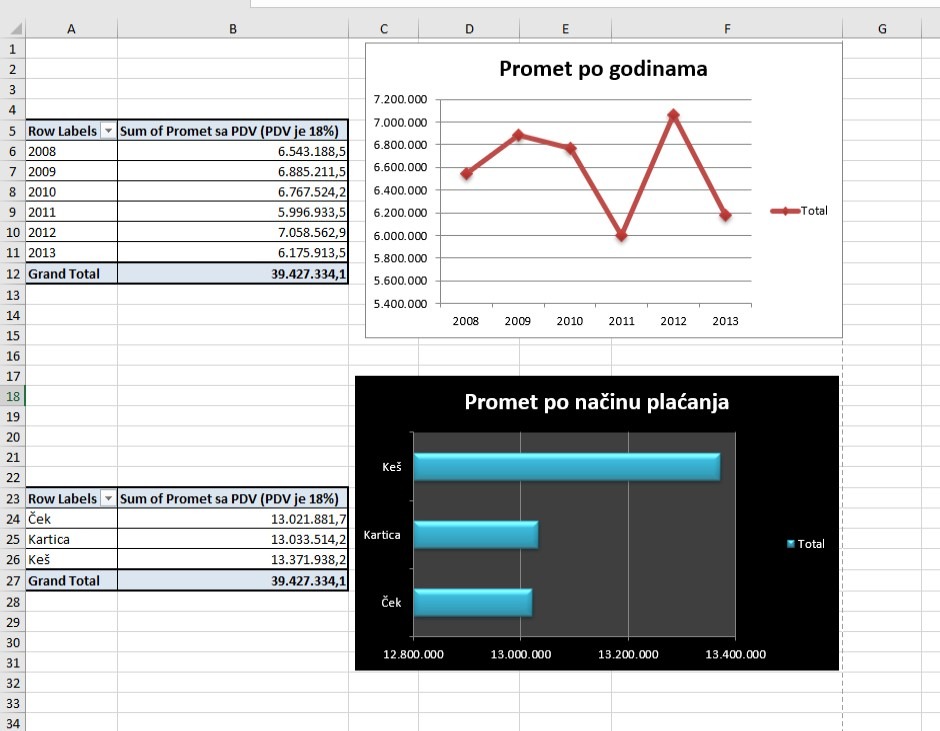Click the 2011 data point marker on line chart

622,235
